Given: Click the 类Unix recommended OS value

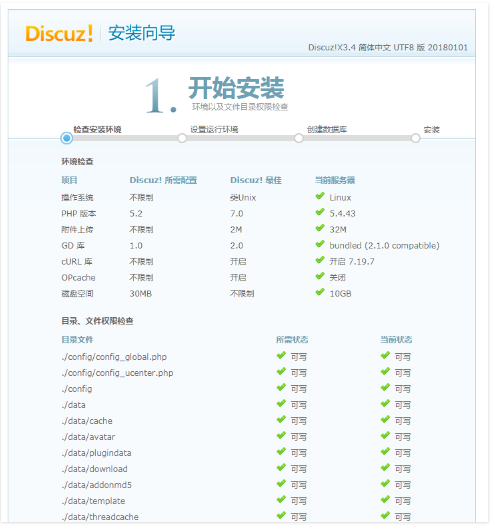Looking at the screenshot, I should tap(243, 197).
